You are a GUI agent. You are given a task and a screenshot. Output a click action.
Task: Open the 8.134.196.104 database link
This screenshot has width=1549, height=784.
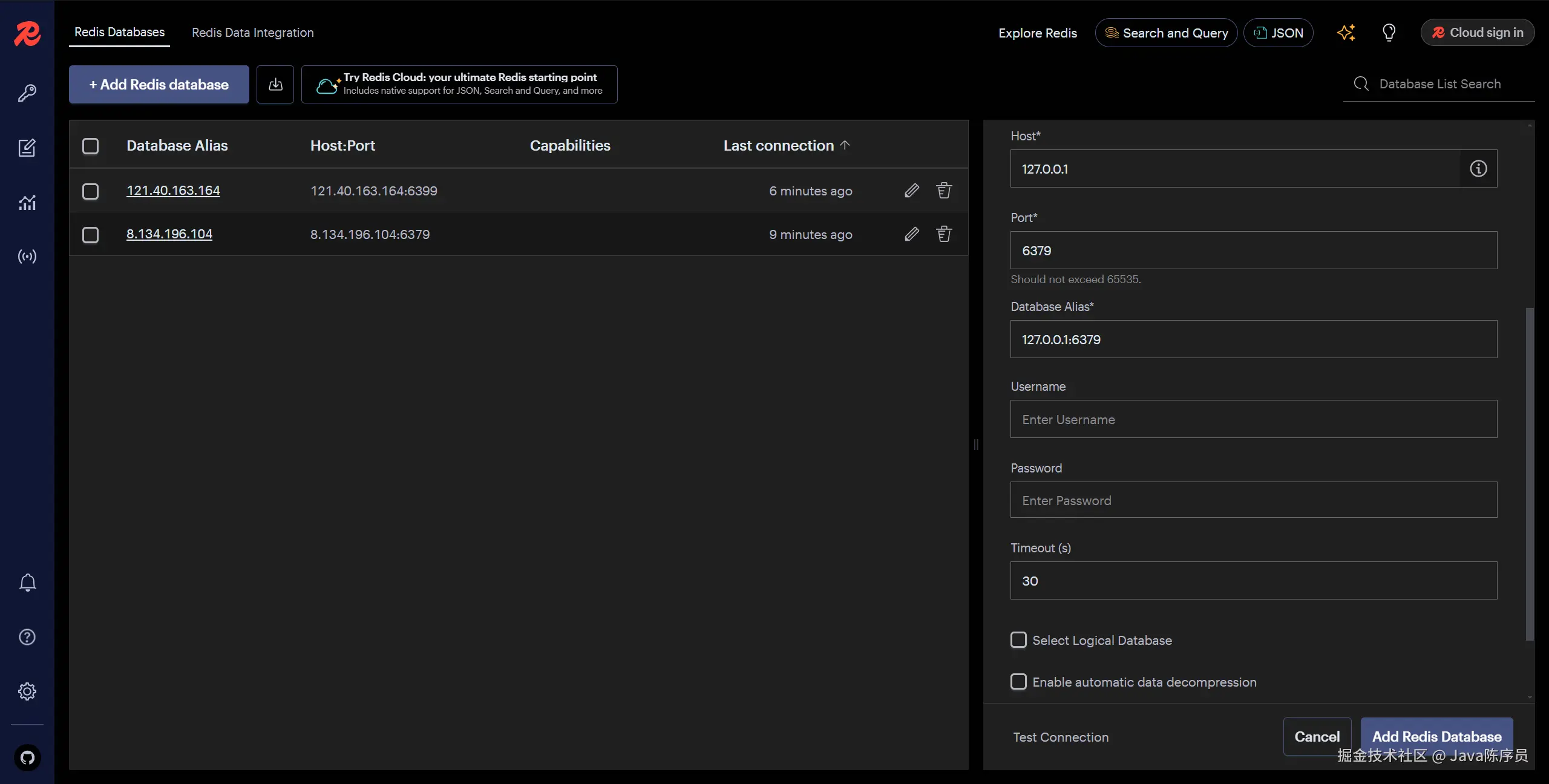(x=169, y=234)
